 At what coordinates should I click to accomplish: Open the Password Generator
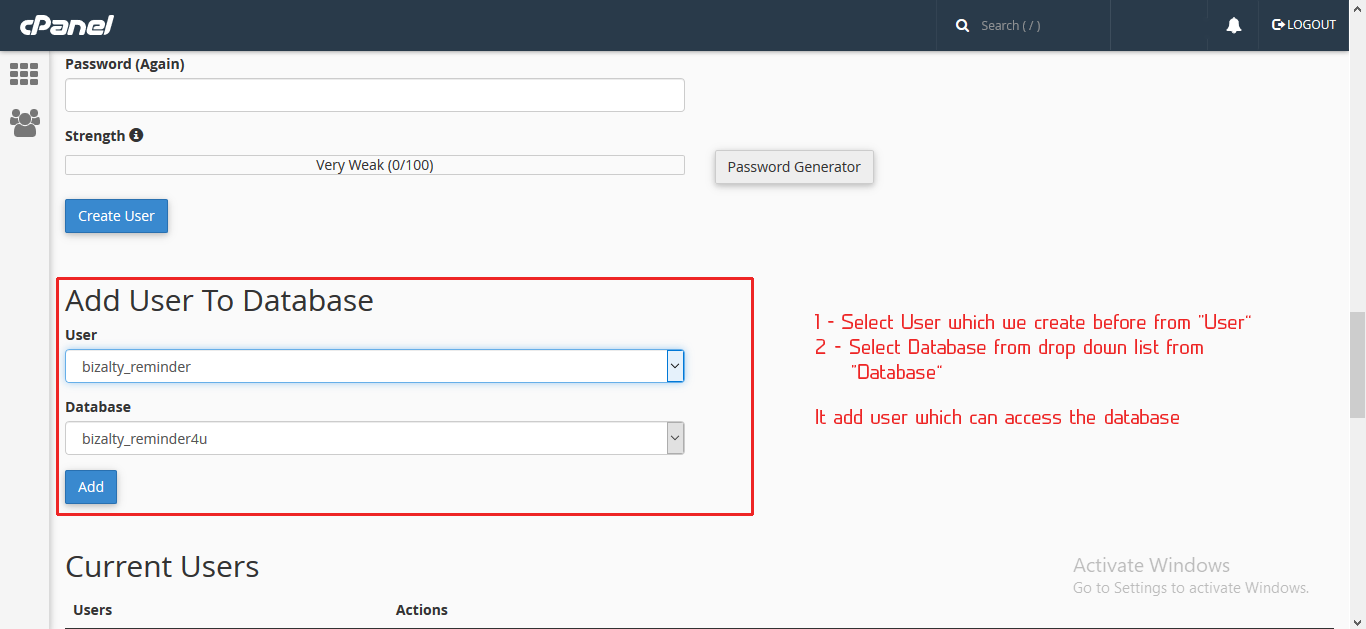[x=794, y=167]
